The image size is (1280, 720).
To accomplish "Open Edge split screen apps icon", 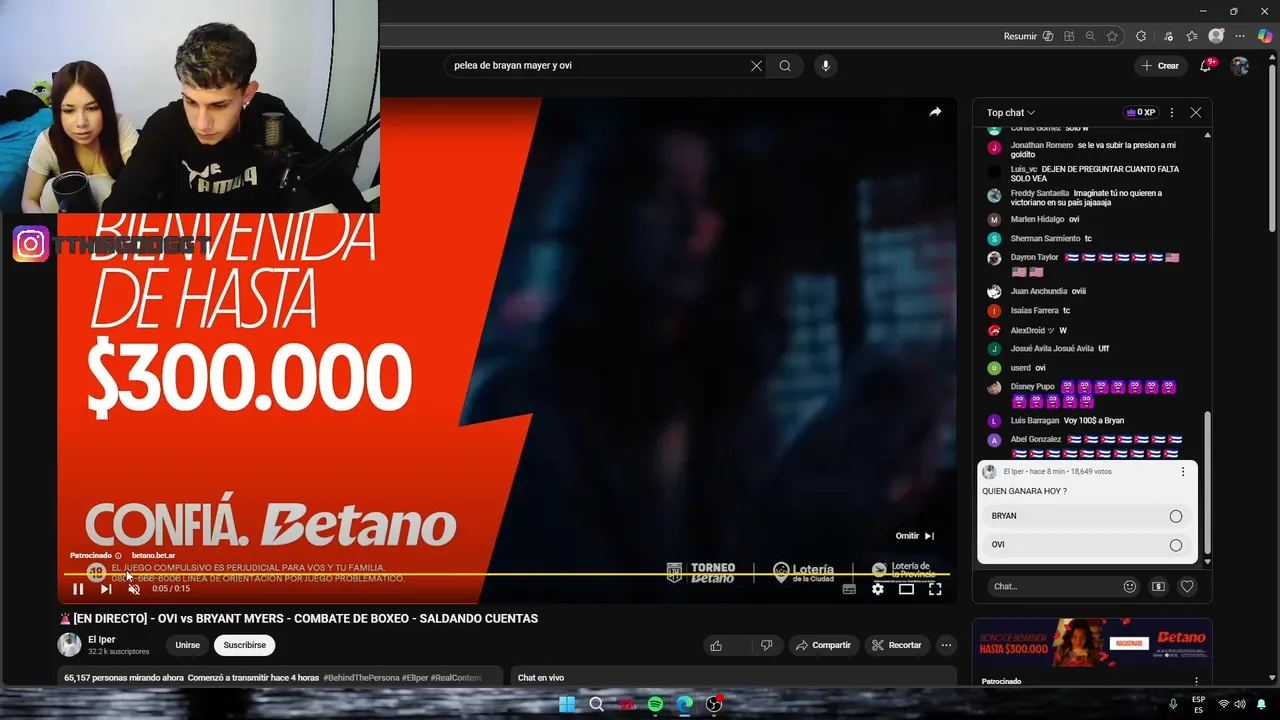I will 1069,36.
